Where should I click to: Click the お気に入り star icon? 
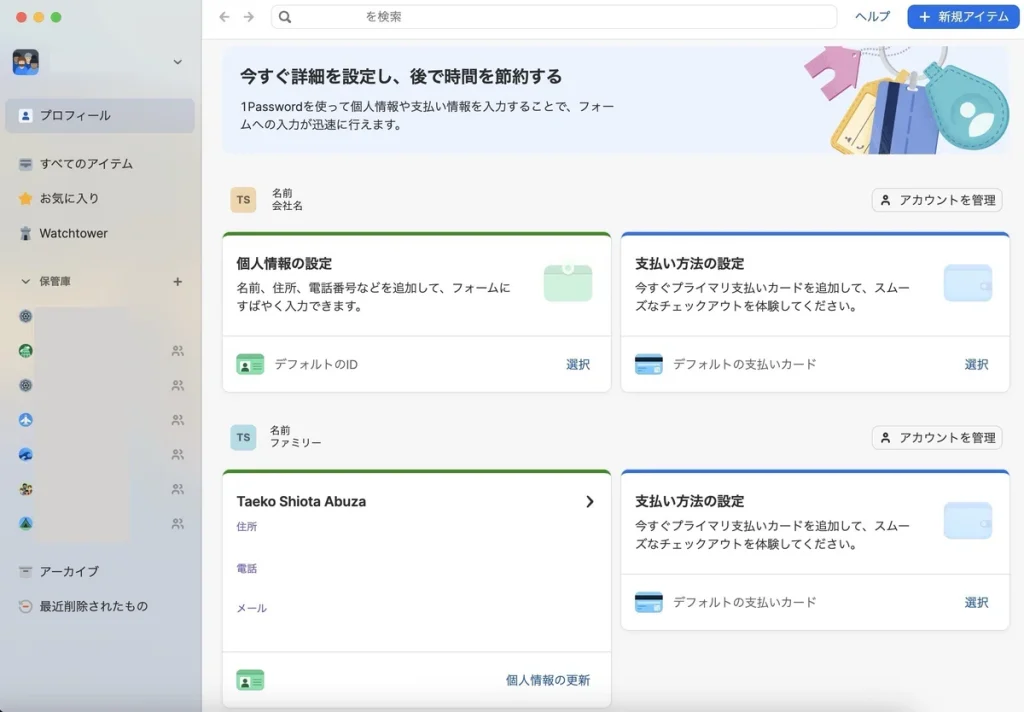point(26,198)
